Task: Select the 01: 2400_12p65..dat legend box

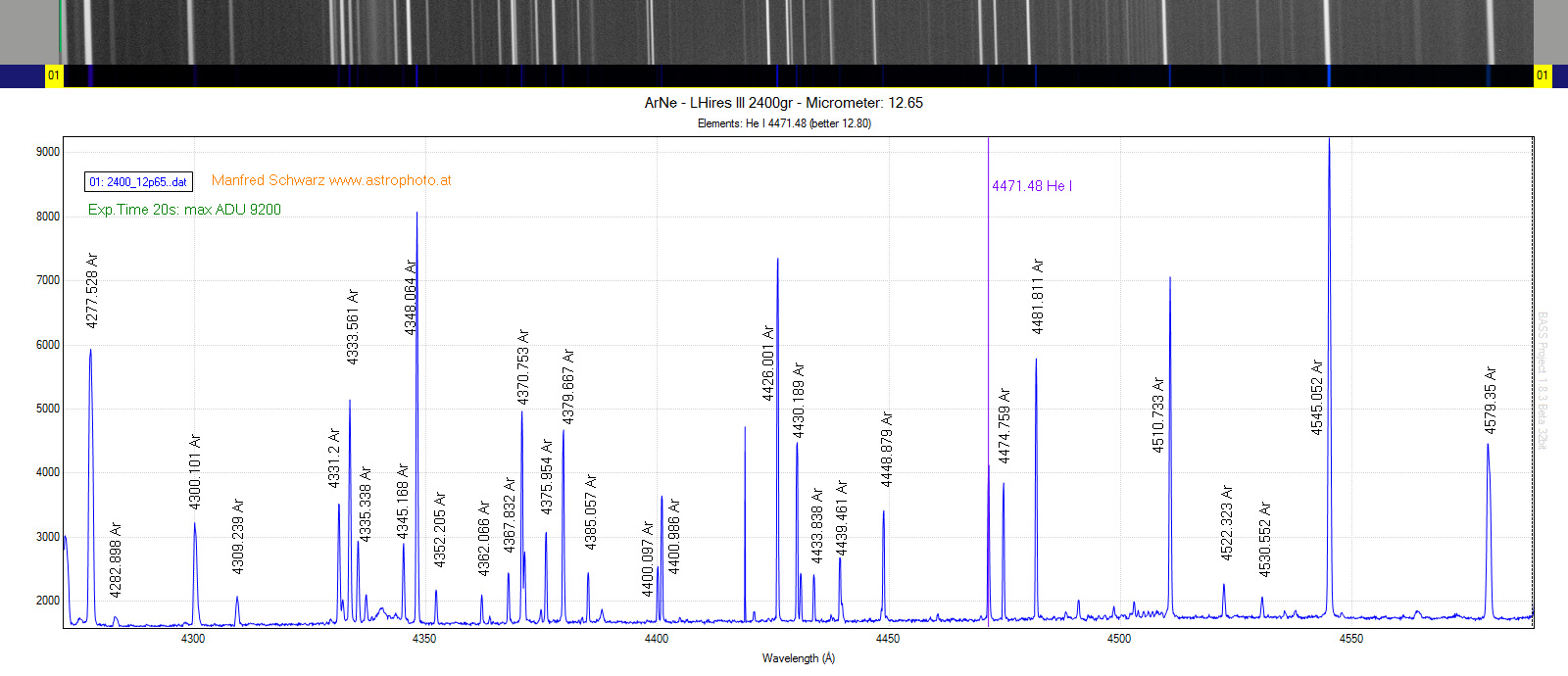Action: (138, 182)
